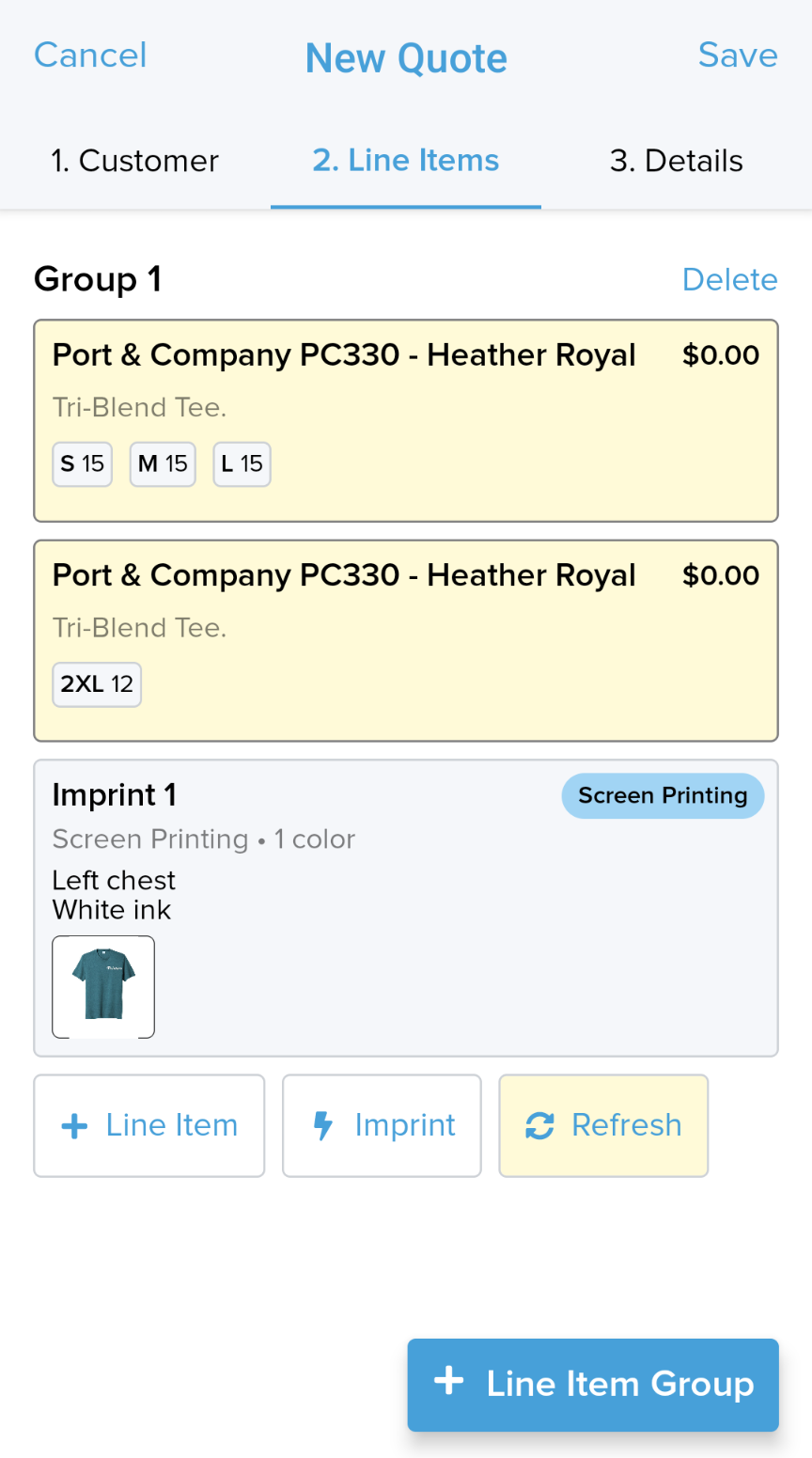Click the plus icon on Line Item Group
Image resolution: width=812 pixels, height=1458 pixels.
[449, 1381]
